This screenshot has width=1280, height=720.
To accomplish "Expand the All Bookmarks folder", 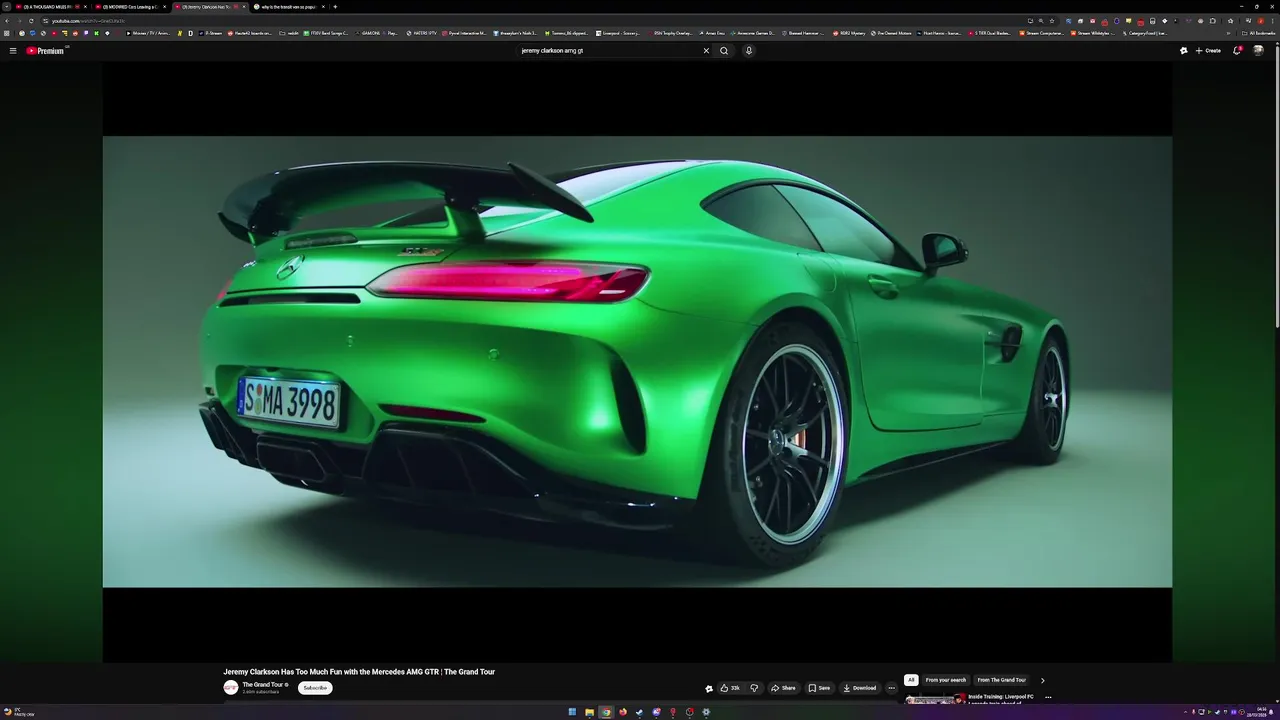I will click(1259, 33).
